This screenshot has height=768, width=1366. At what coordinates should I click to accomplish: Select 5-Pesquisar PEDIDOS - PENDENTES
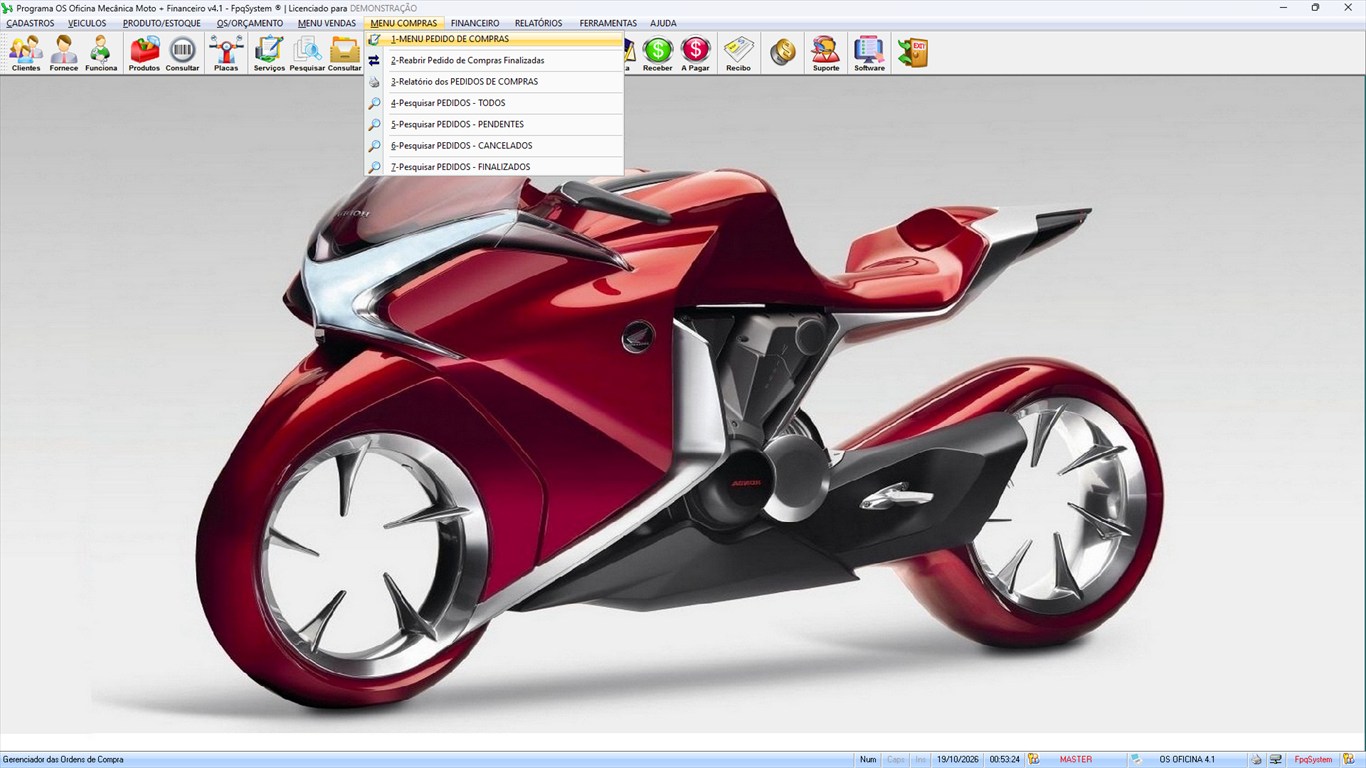coord(494,125)
